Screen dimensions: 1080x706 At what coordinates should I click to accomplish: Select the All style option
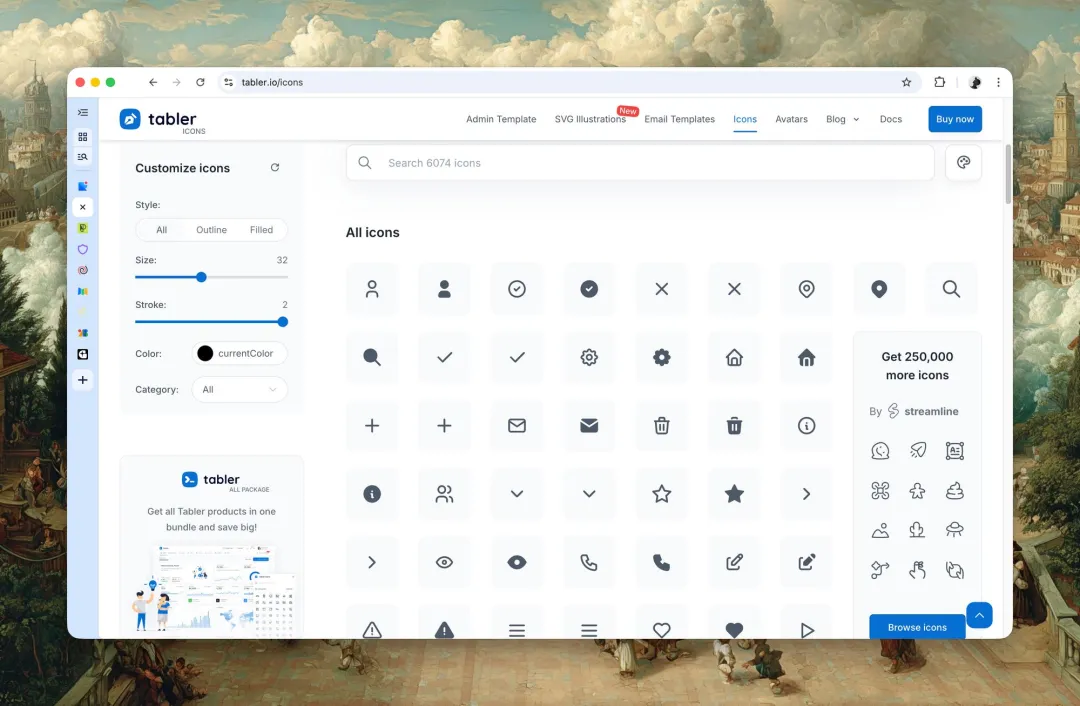(x=162, y=230)
